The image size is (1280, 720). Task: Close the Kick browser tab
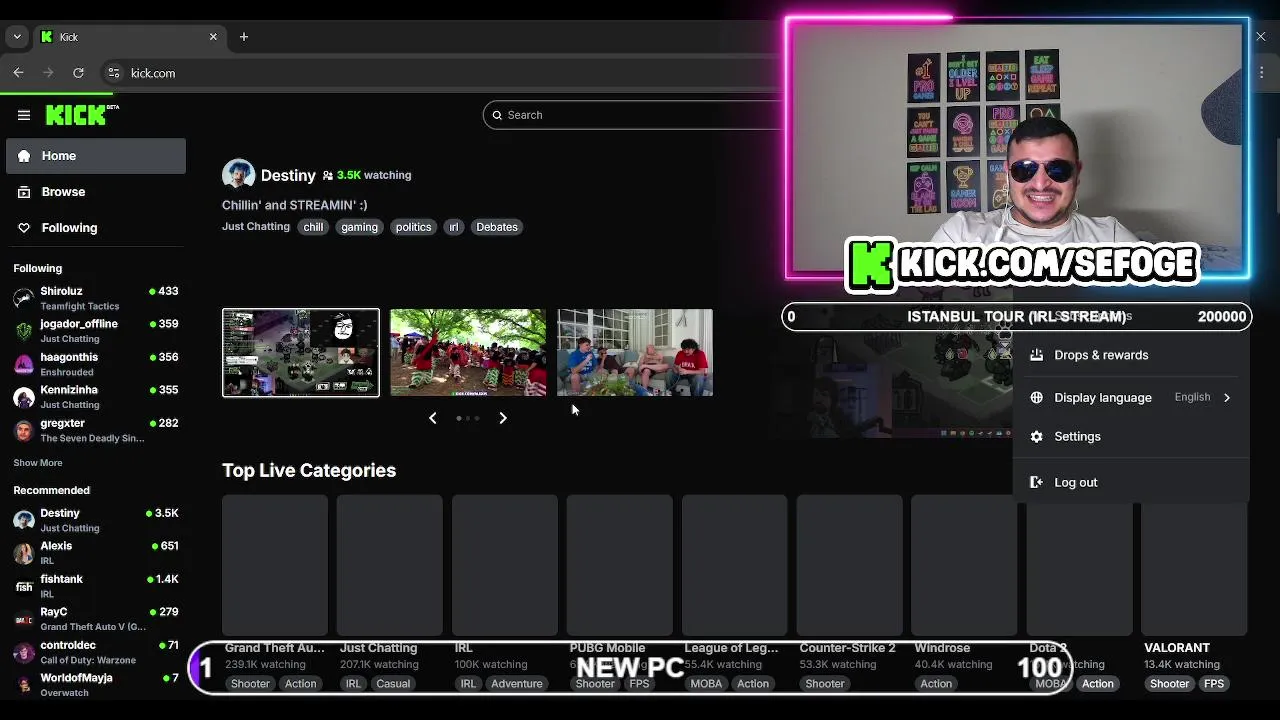click(213, 37)
